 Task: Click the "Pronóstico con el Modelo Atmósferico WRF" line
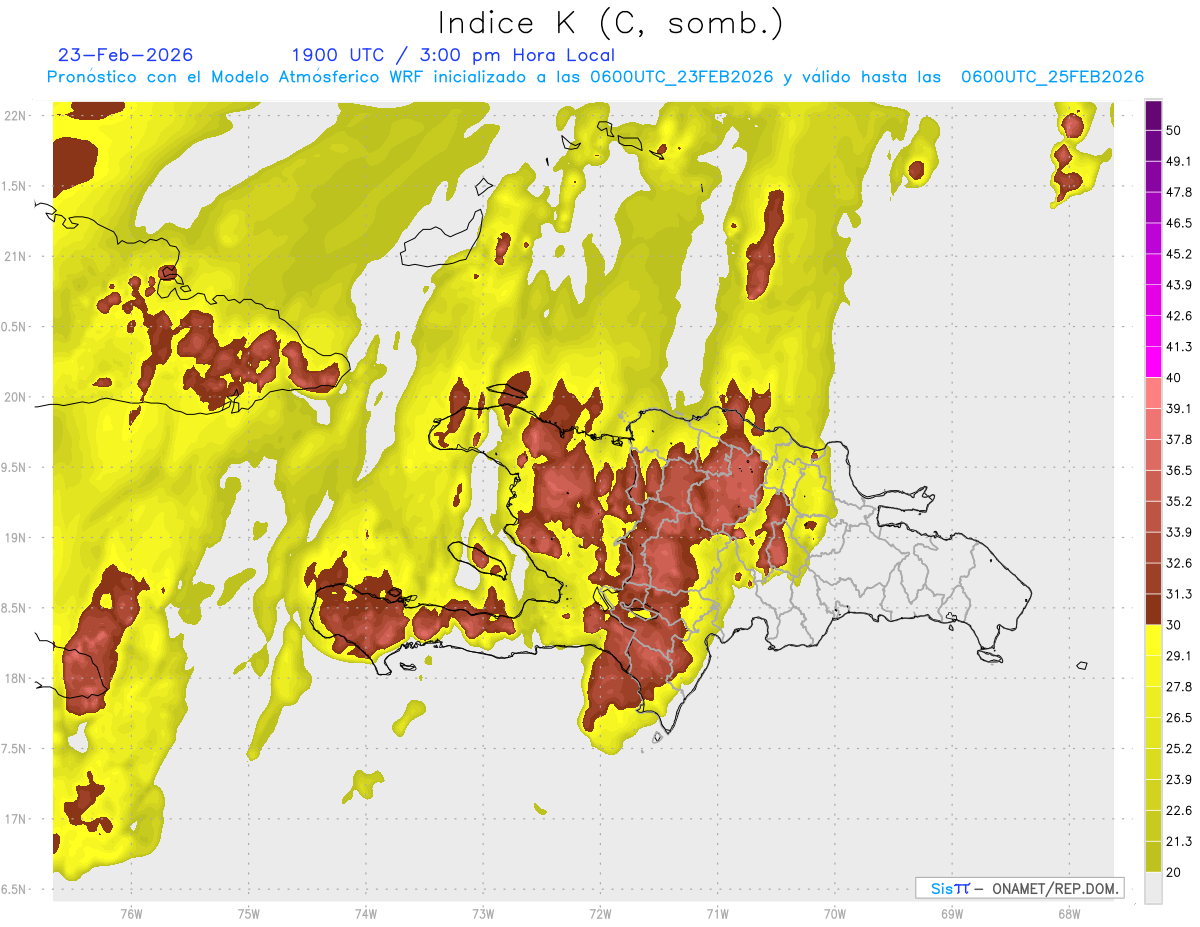595,77
